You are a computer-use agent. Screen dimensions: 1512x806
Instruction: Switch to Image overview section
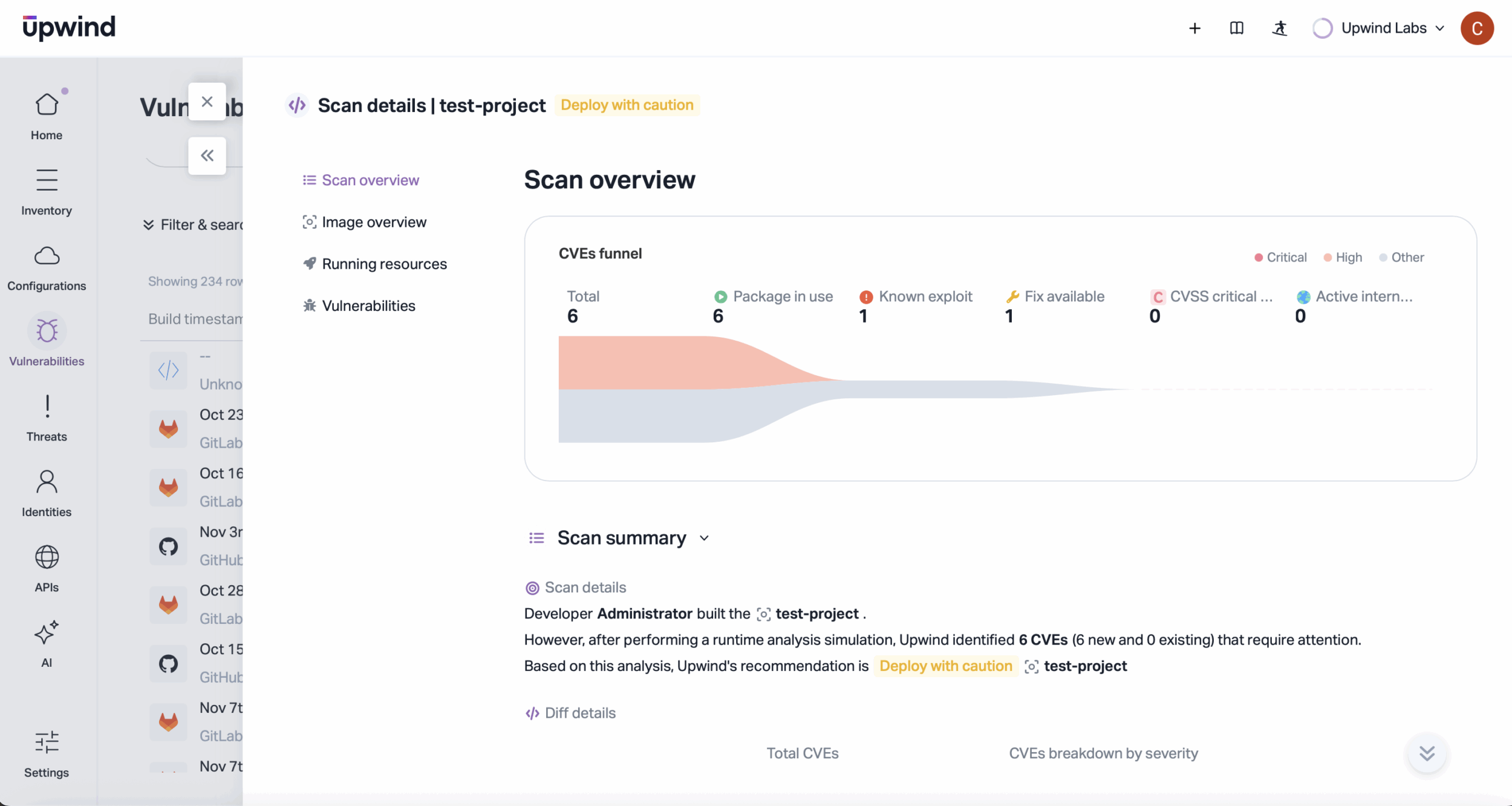click(373, 222)
